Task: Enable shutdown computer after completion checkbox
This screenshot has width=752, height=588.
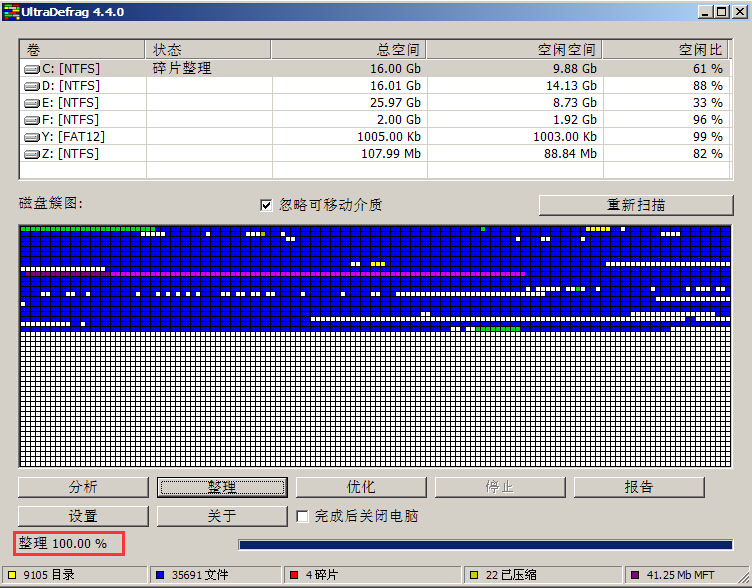Action: [x=302, y=516]
